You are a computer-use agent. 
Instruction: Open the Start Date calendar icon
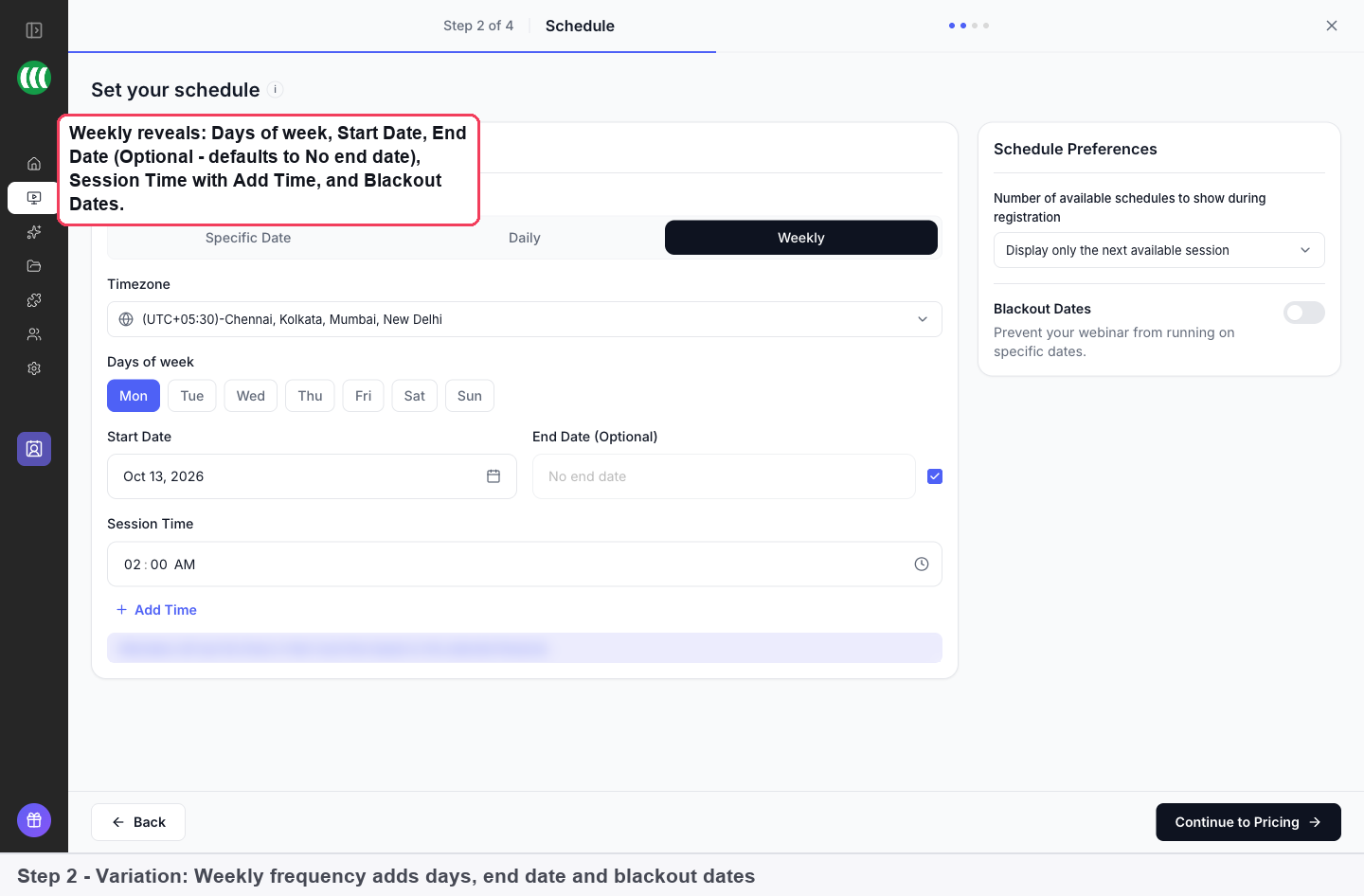tap(494, 476)
